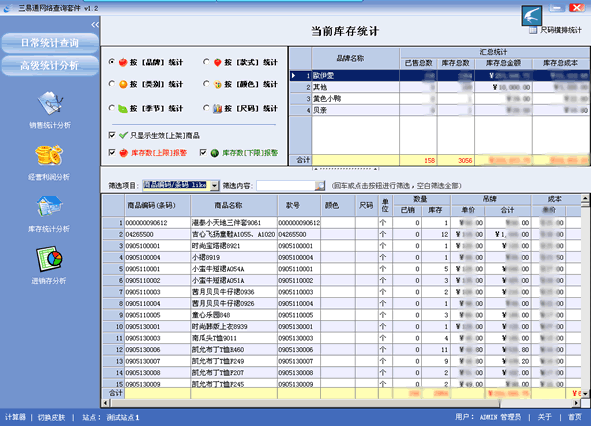Select 按[款式]统计 radio button
This screenshot has height=426, width=591.
206,62
